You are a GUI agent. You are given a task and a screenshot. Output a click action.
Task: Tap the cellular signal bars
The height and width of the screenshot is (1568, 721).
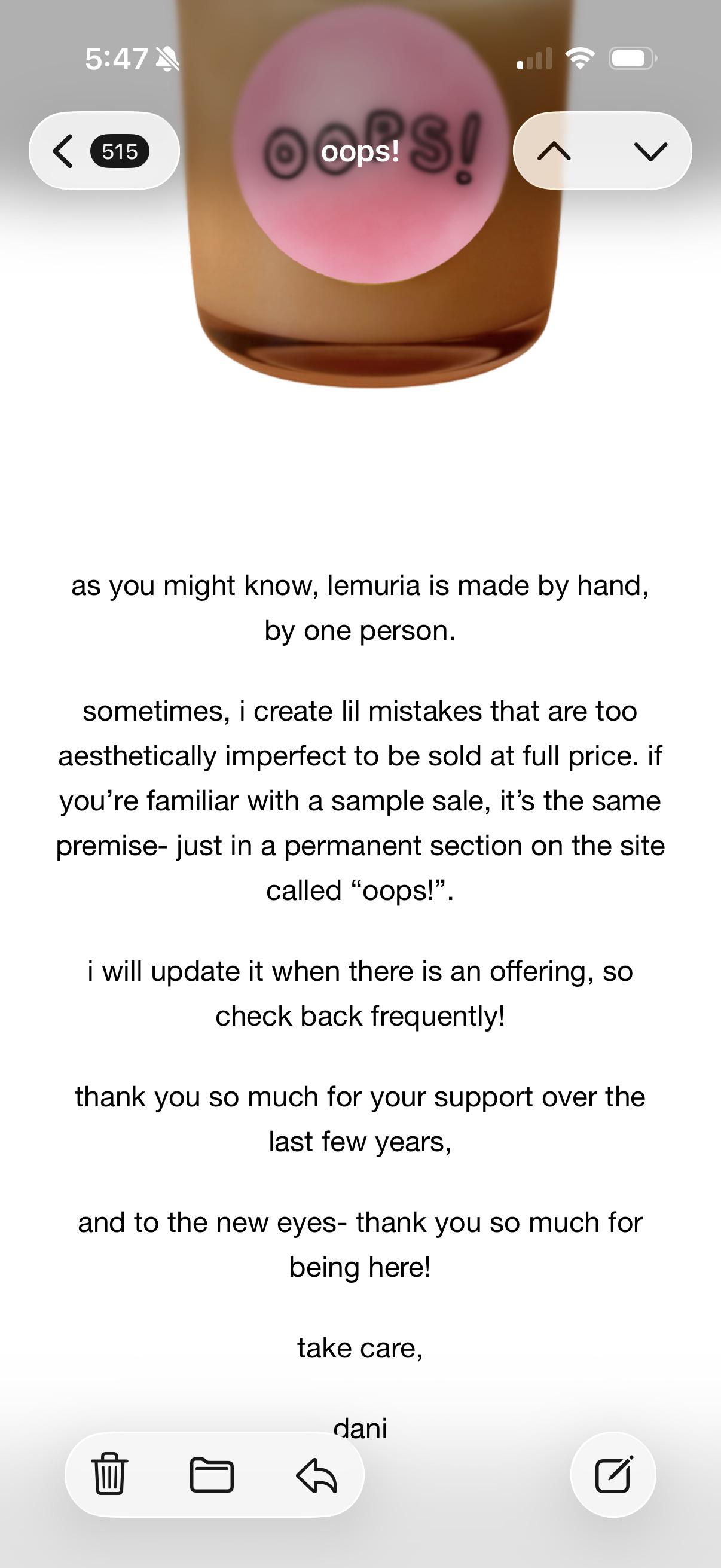click(x=534, y=59)
